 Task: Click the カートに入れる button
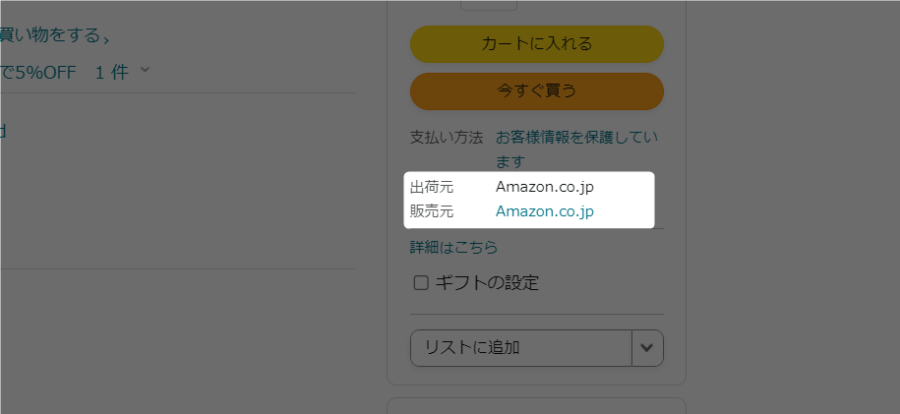coord(536,44)
